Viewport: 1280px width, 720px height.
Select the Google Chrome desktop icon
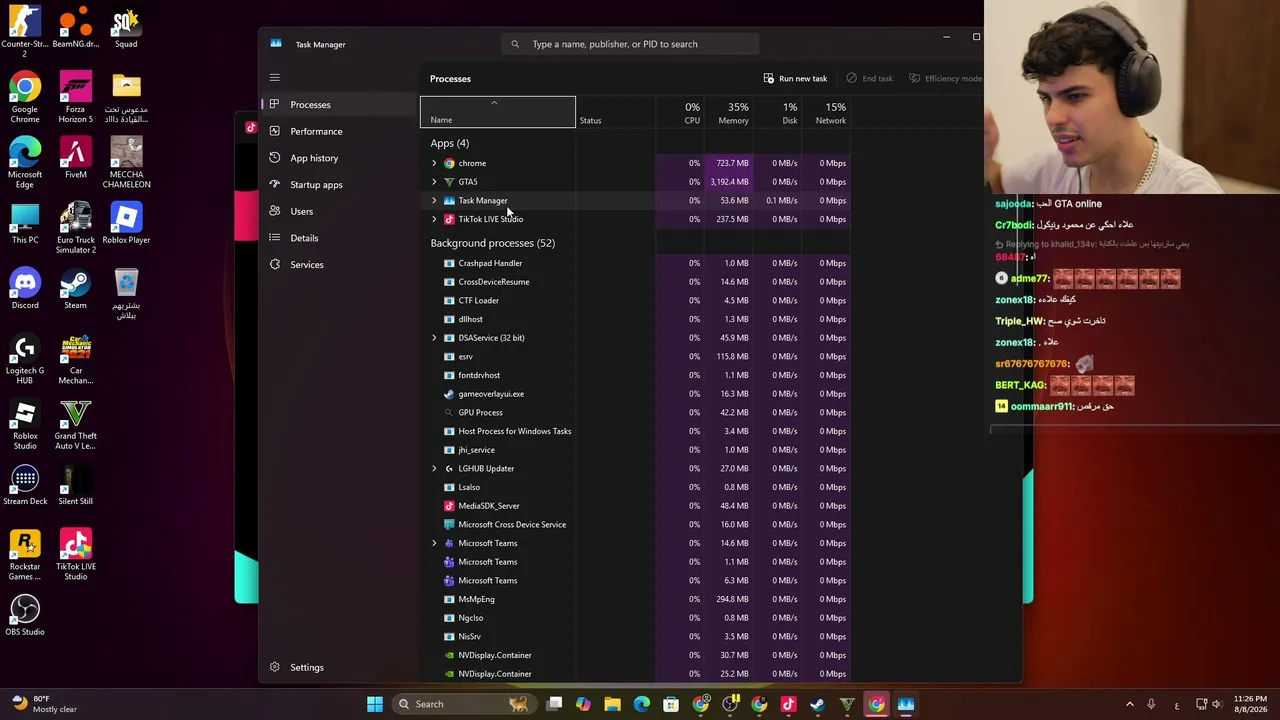click(x=25, y=97)
